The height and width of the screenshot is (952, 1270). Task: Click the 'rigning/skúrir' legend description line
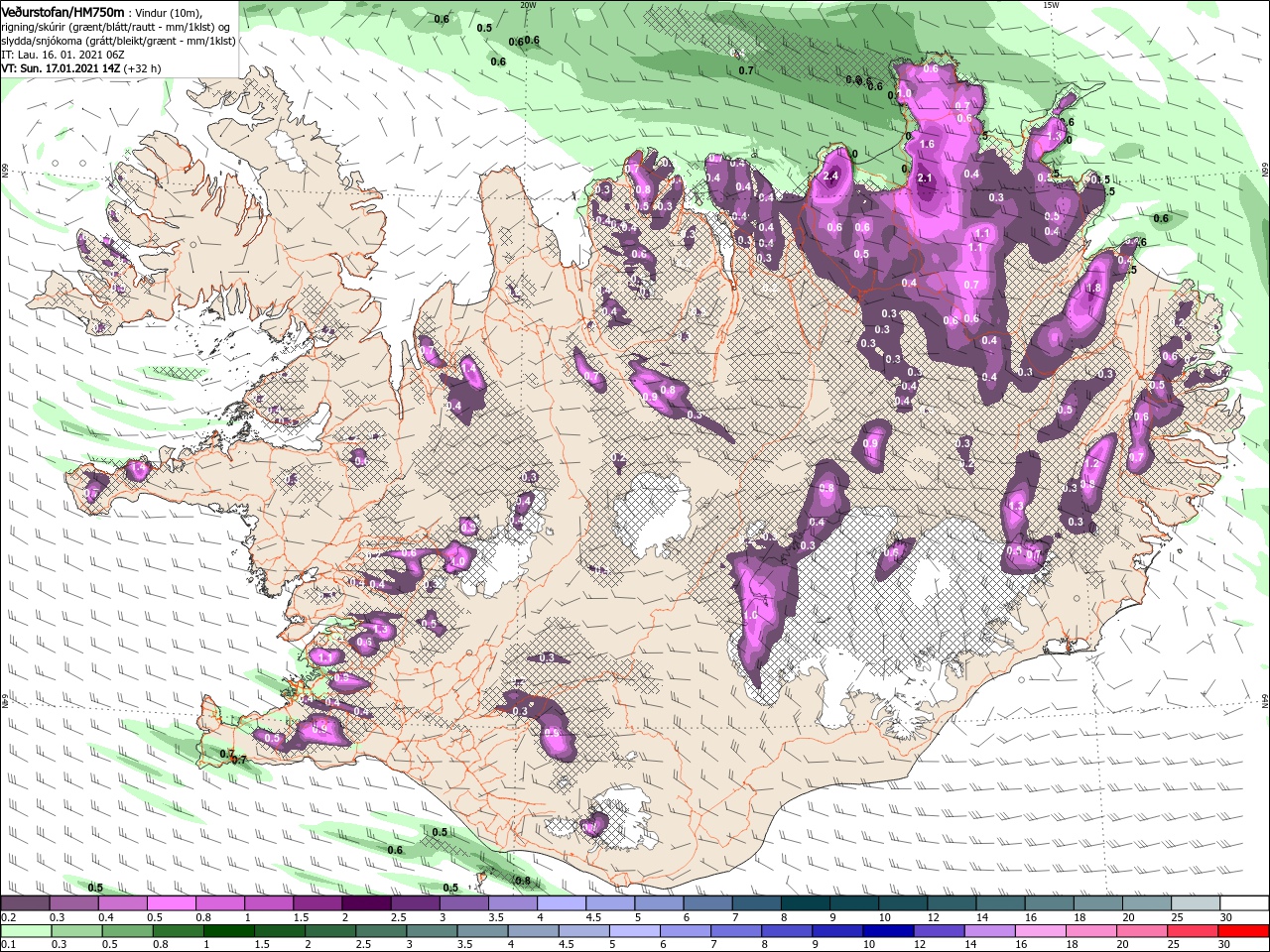coord(114,27)
